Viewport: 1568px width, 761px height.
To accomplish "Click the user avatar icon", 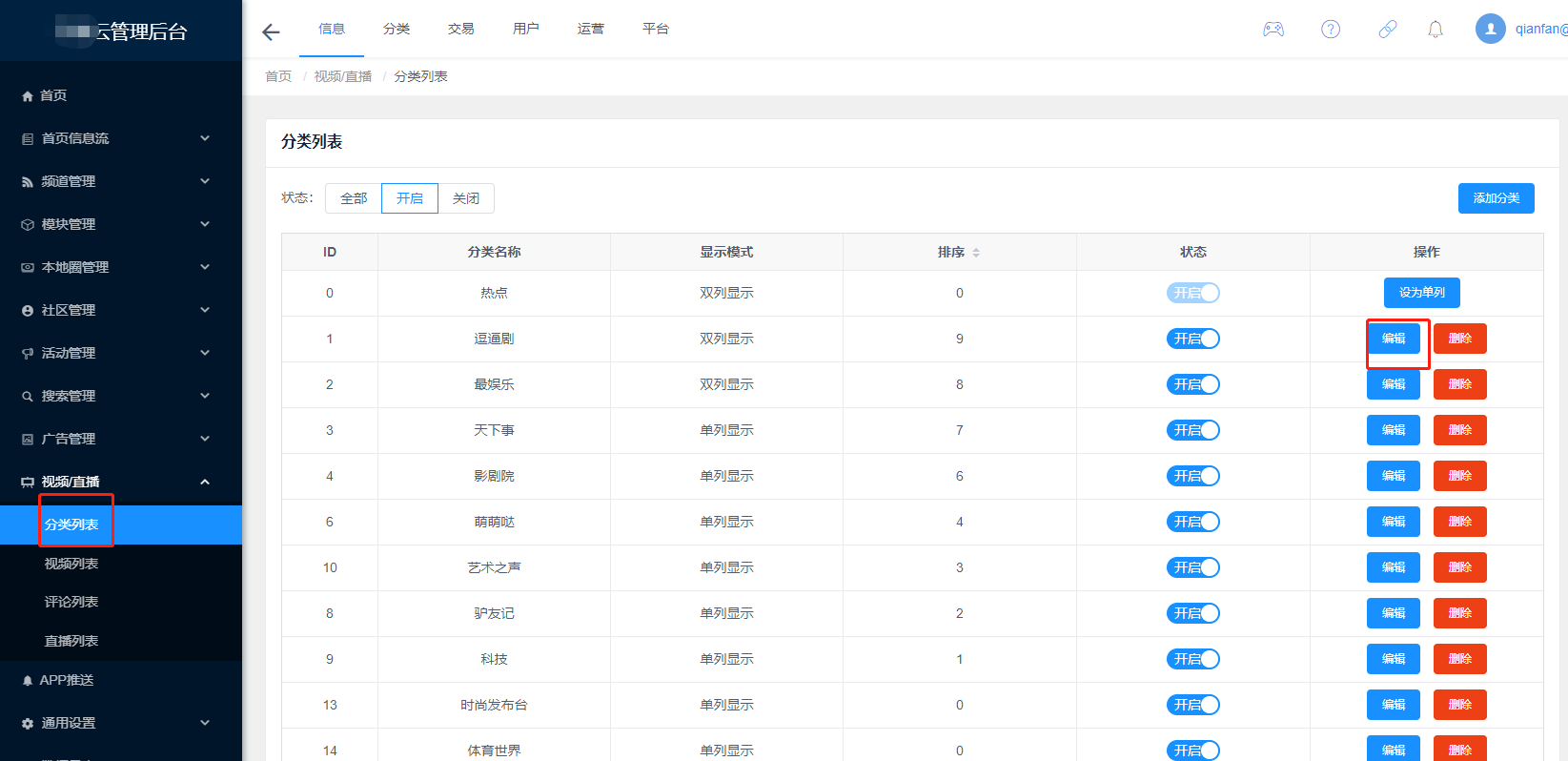I will (x=1491, y=29).
